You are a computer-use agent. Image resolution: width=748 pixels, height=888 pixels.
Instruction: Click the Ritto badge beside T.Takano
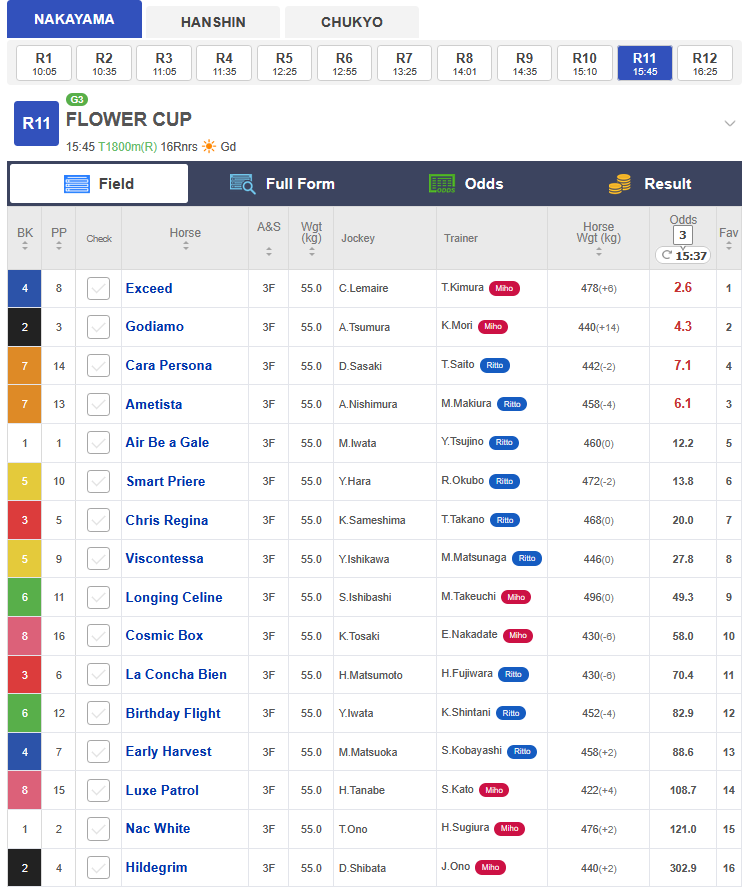point(505,520)
